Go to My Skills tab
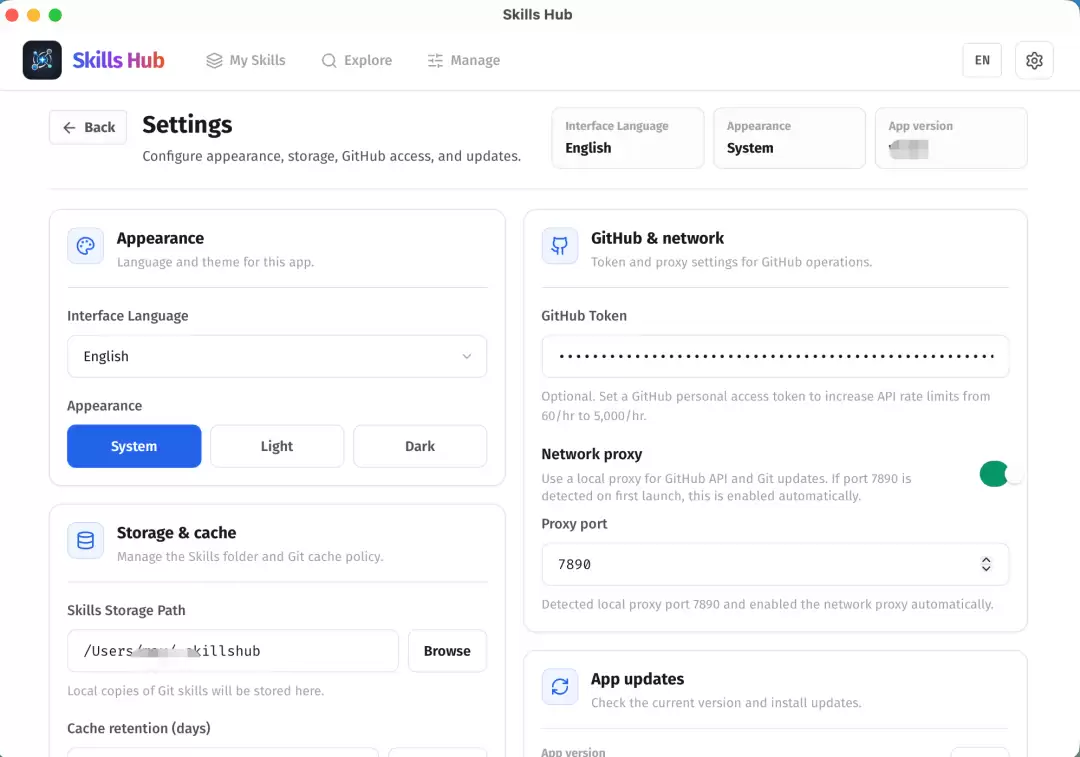This screenshot has width=1080, height=757. [x=246, y=61]
